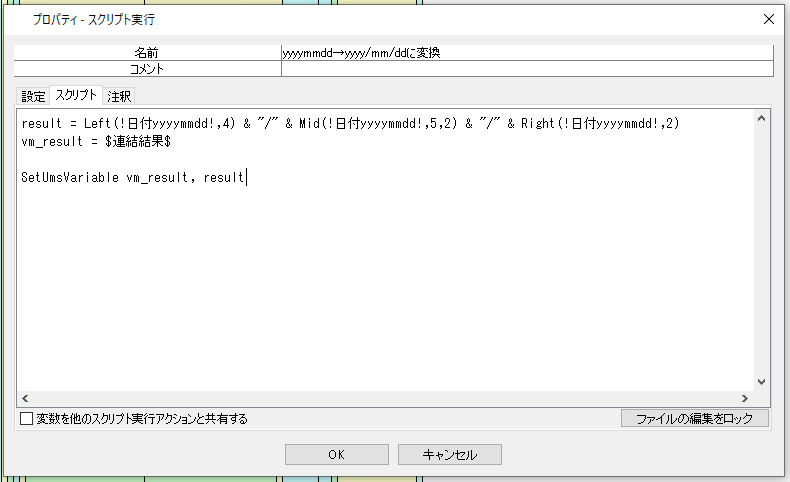Viewport: 790px width, 482px height.
Task: Close the プロパティ dialog with X
Action: (x=767, y=19)
